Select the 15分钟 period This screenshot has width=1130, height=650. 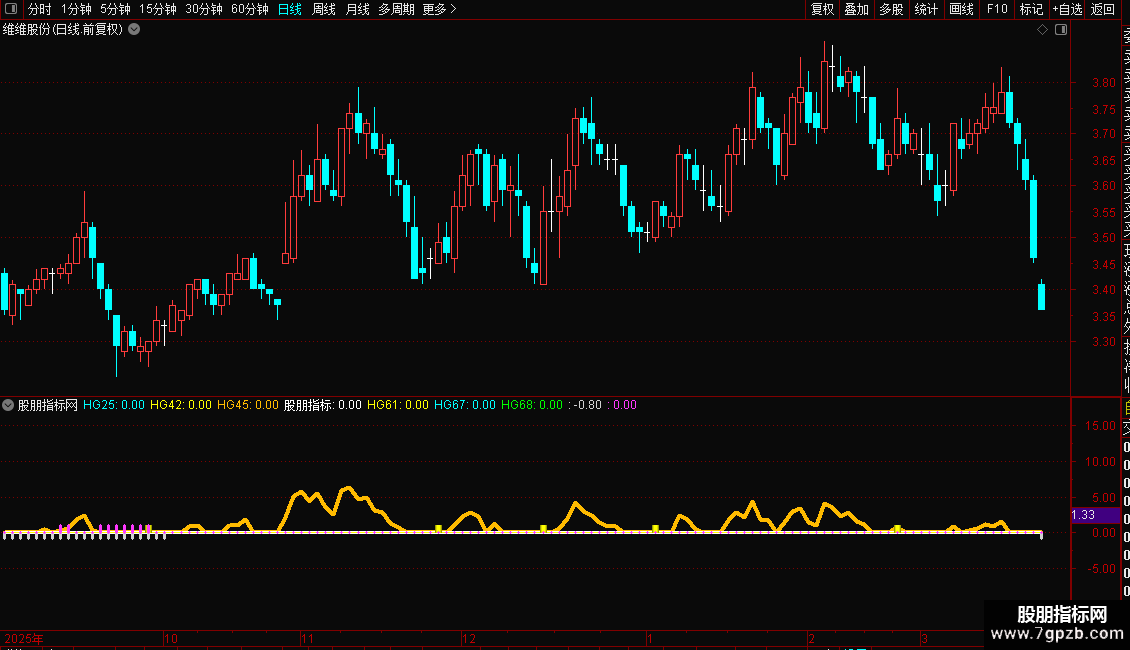click(x=158, y=9)
